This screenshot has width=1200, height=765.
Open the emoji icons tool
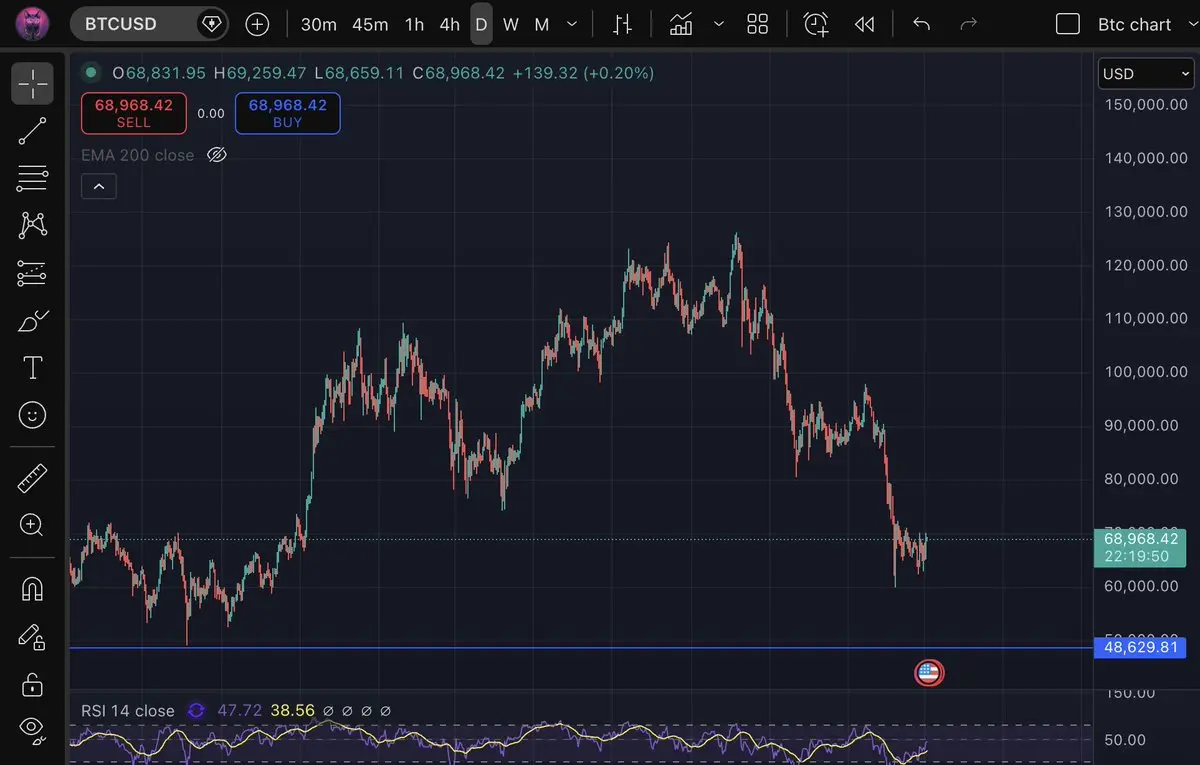pos(32,414)
